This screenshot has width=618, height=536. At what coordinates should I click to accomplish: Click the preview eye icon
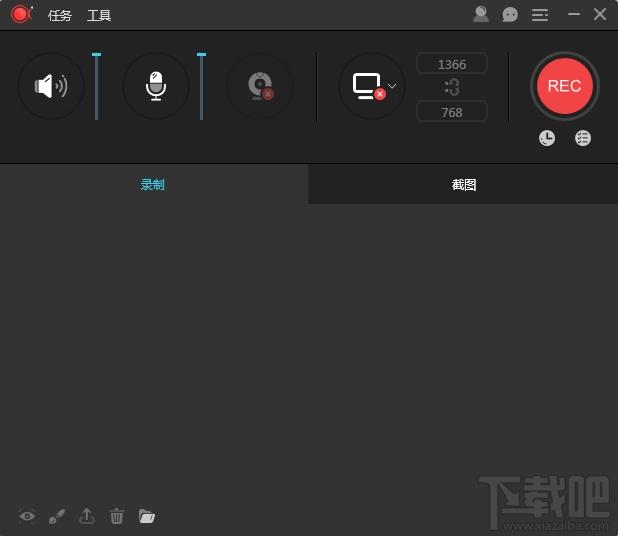click(x=27, y=516)
